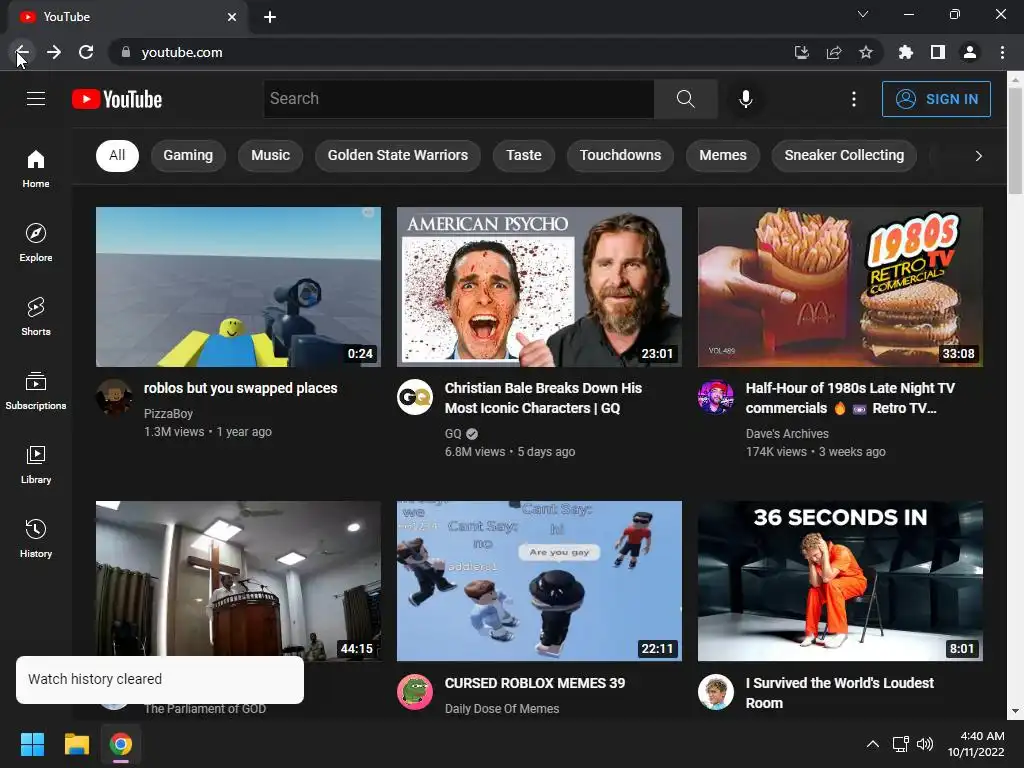Click browser forward arrow
The image size is (1024, 768).
tap(54, 52)
